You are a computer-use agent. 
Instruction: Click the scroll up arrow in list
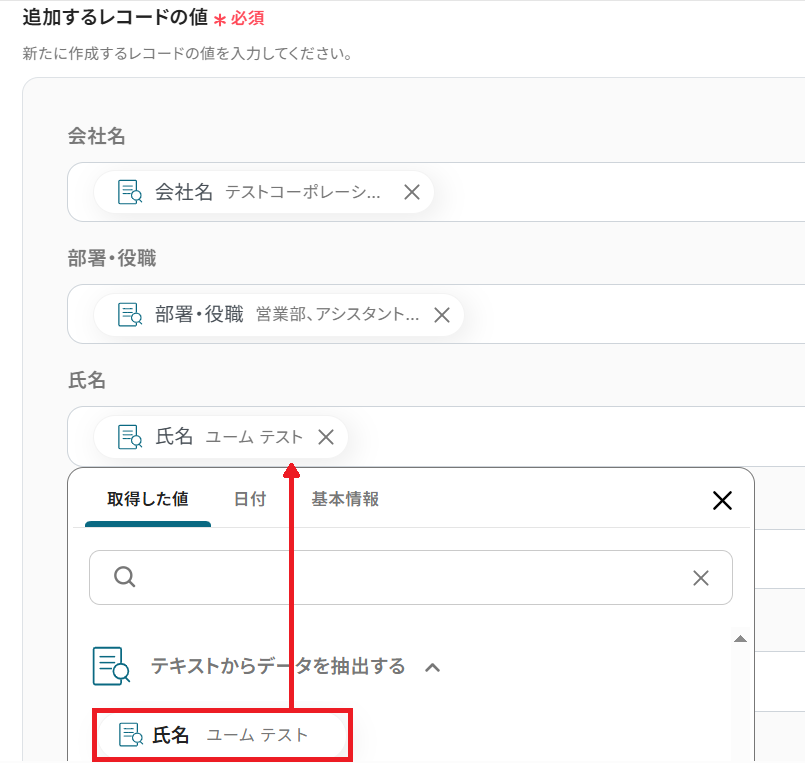pos(740,639)
